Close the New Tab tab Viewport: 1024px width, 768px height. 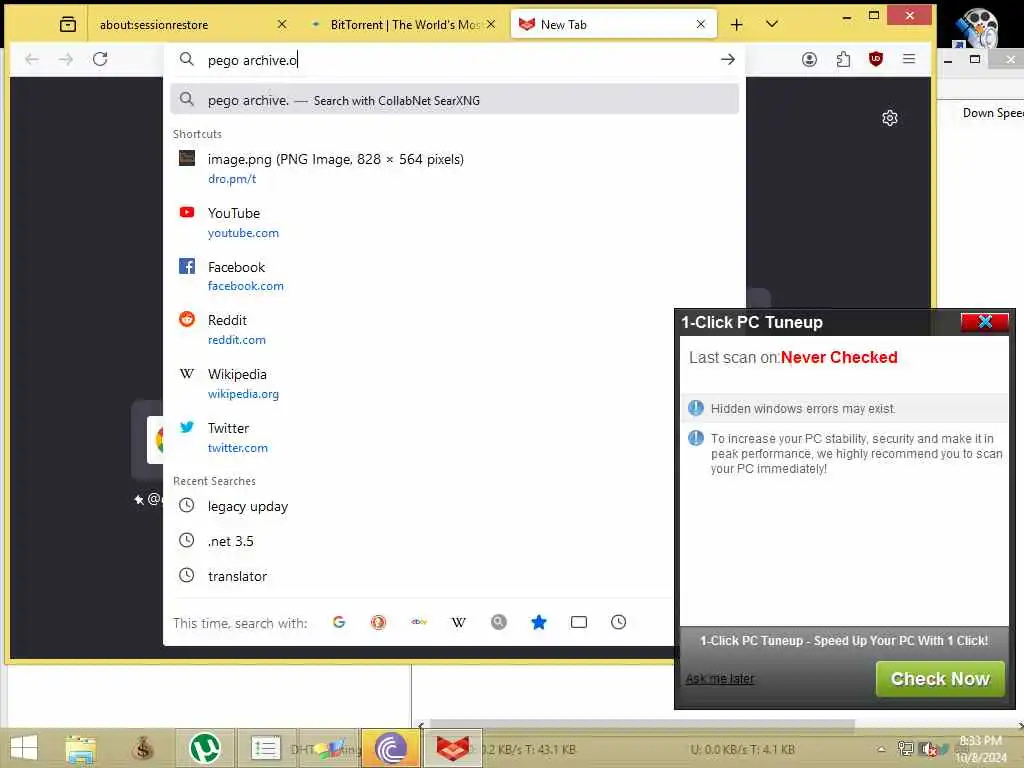pyautogui.click(x=701, y=25)
